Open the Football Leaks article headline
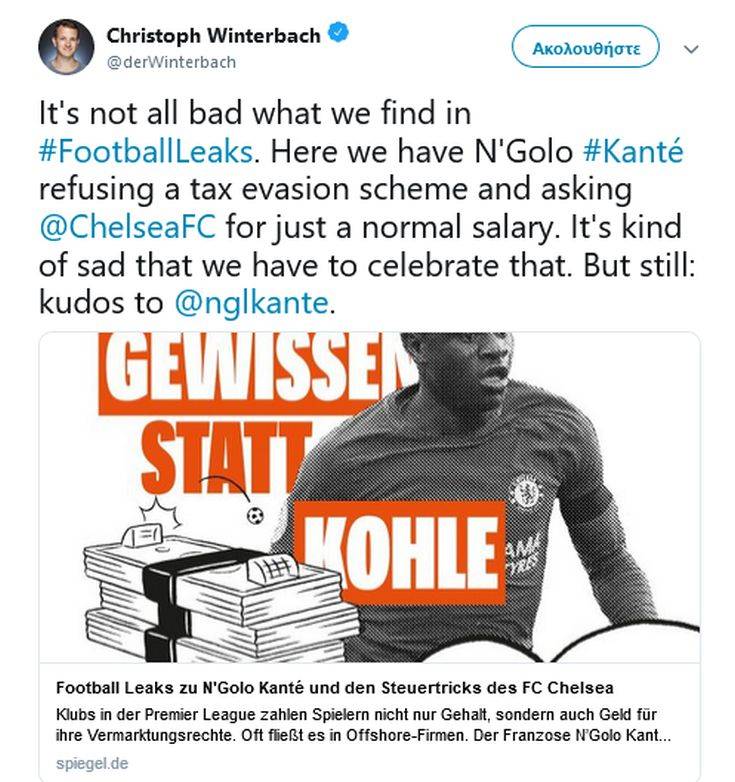 point(334,688)
